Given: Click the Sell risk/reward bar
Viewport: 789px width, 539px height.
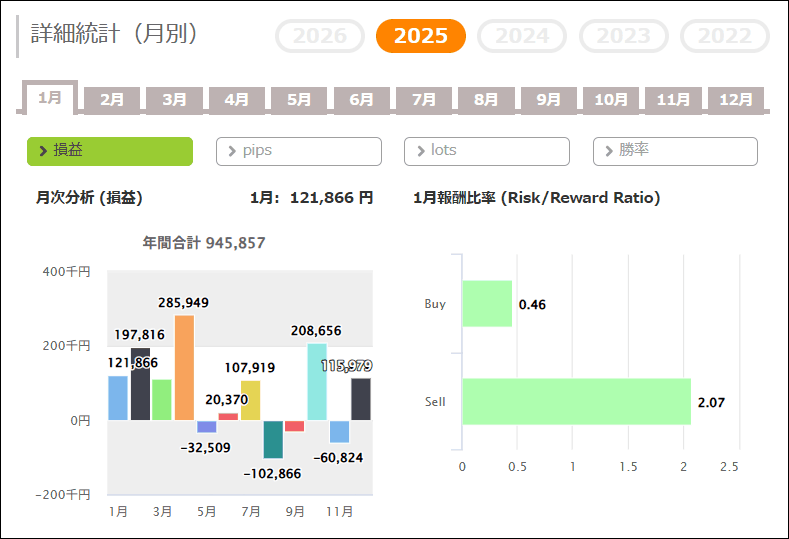Looking at the screenshot, I should [576, 402].
